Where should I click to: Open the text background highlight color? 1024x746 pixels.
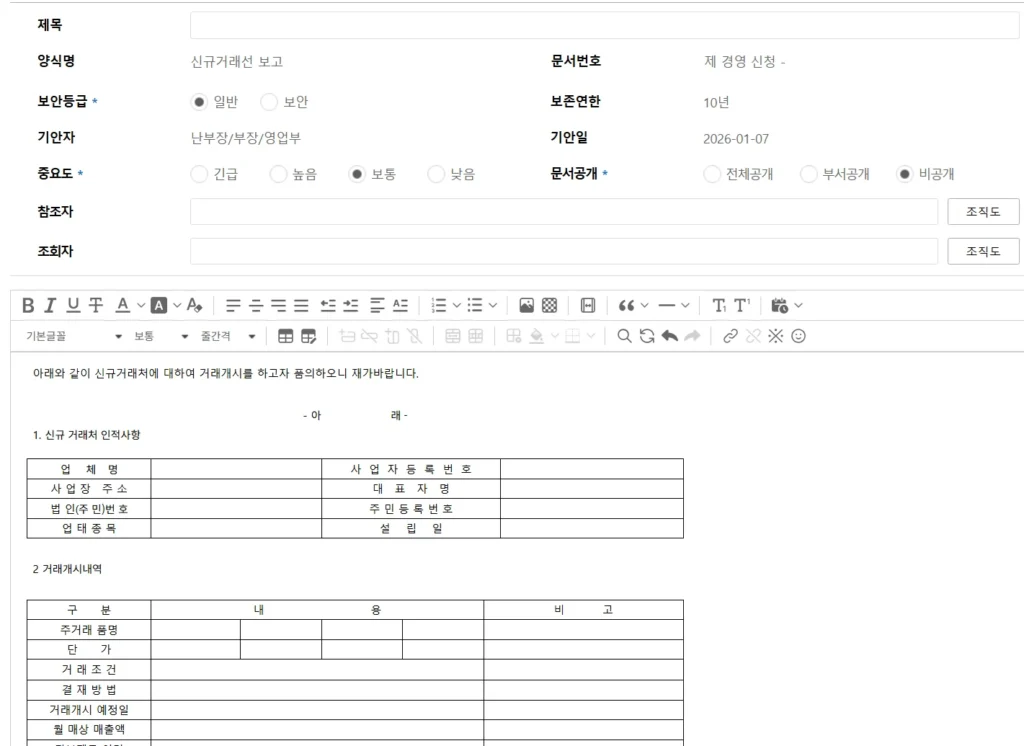(x=158, y=305)
